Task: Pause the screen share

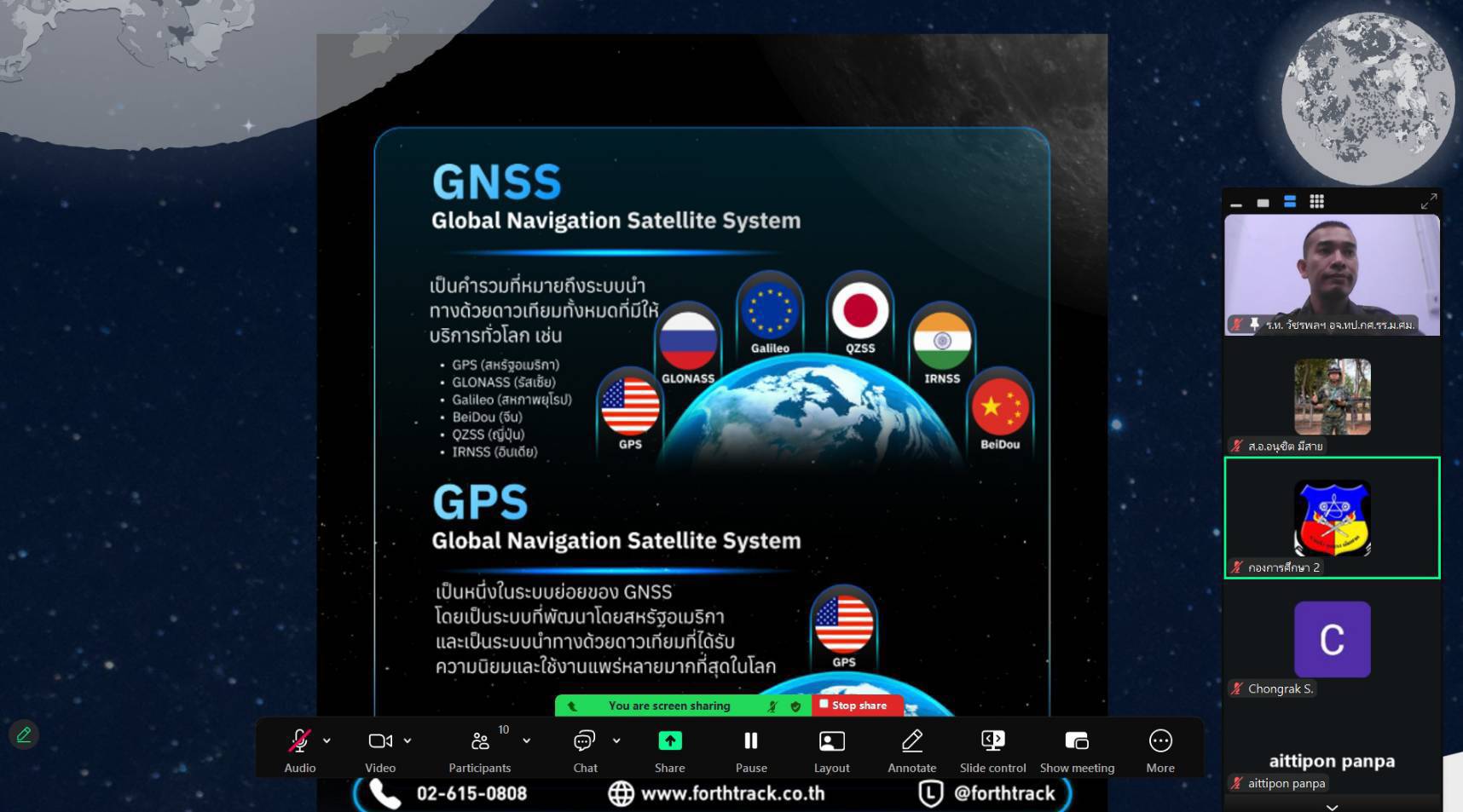Action: click(x=750, y=742)
